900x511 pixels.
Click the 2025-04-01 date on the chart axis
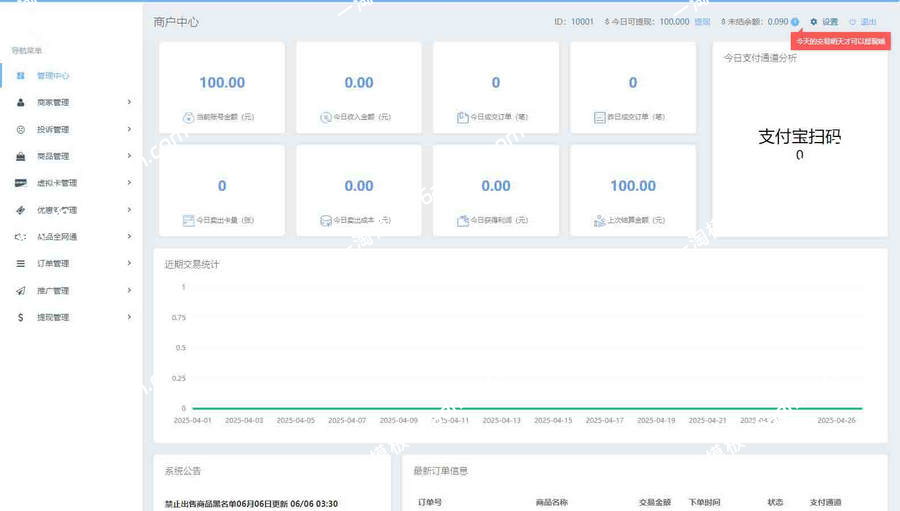[192, 421]
